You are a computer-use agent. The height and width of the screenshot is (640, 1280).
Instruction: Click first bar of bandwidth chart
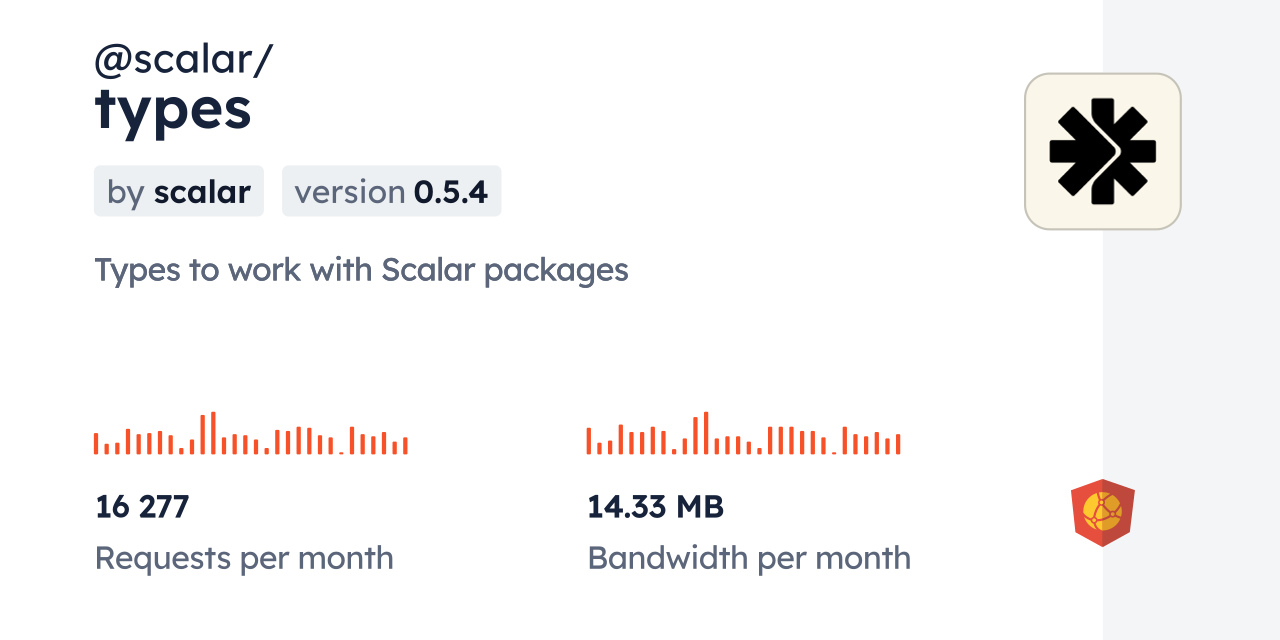tap(589, 441)
